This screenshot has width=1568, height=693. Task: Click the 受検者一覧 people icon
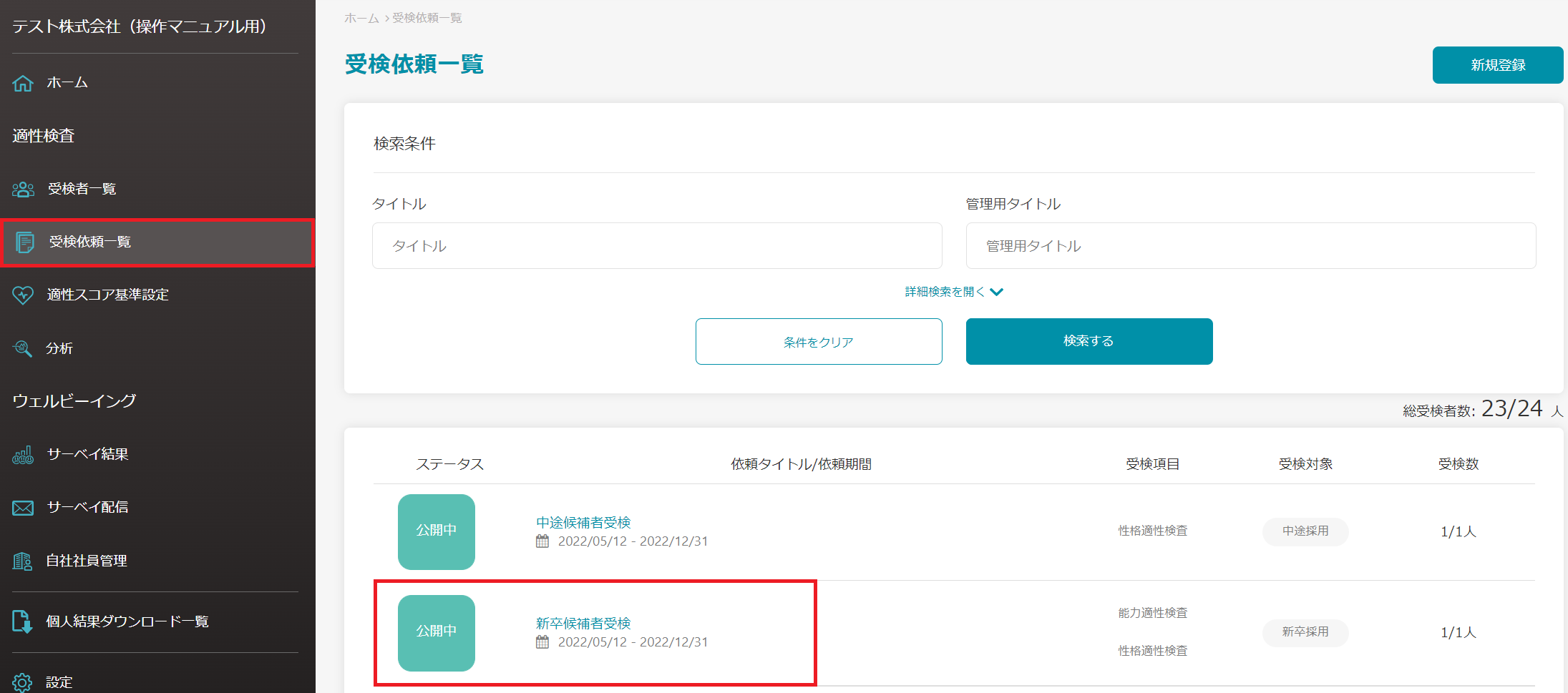coord(23,189)
